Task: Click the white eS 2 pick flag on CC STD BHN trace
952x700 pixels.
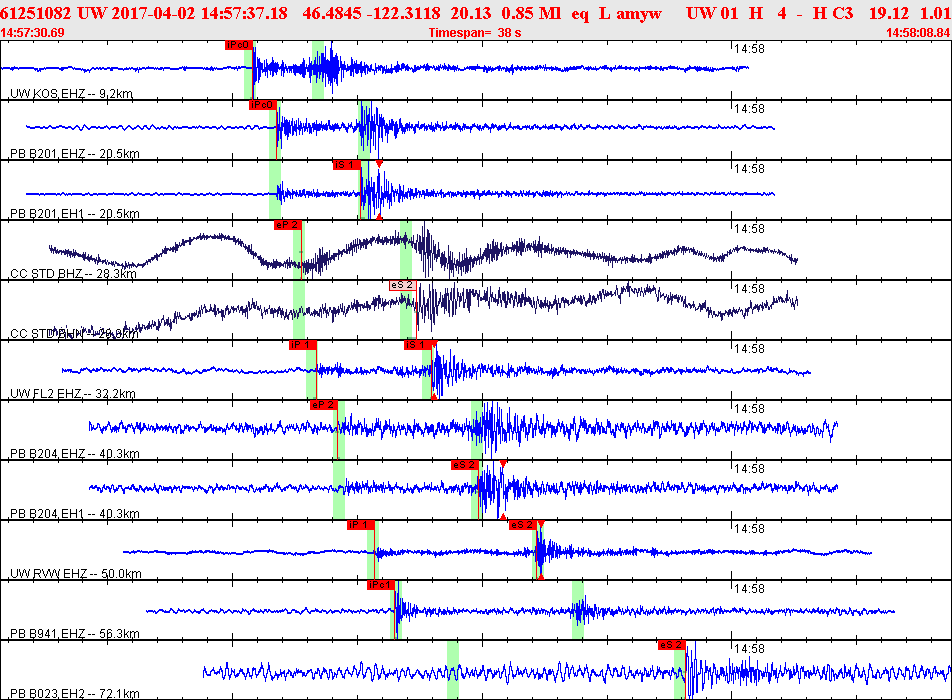Action: tap(403, 285)
